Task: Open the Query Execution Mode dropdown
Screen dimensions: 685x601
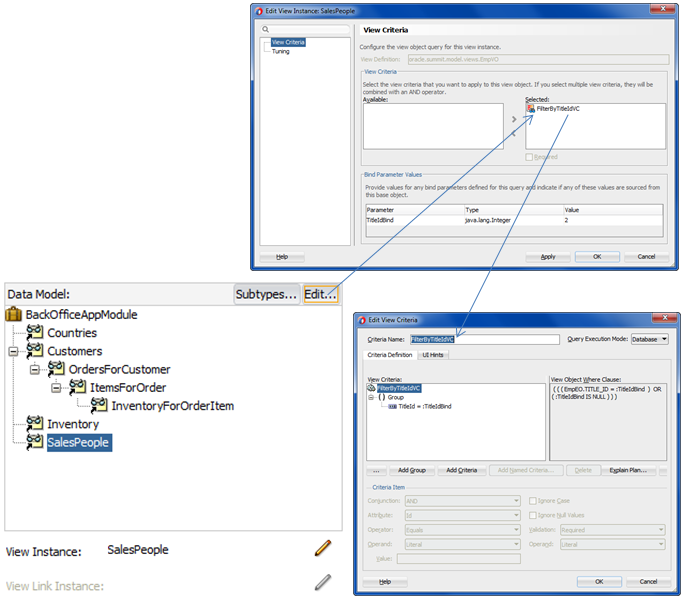Action: (650, 339)
